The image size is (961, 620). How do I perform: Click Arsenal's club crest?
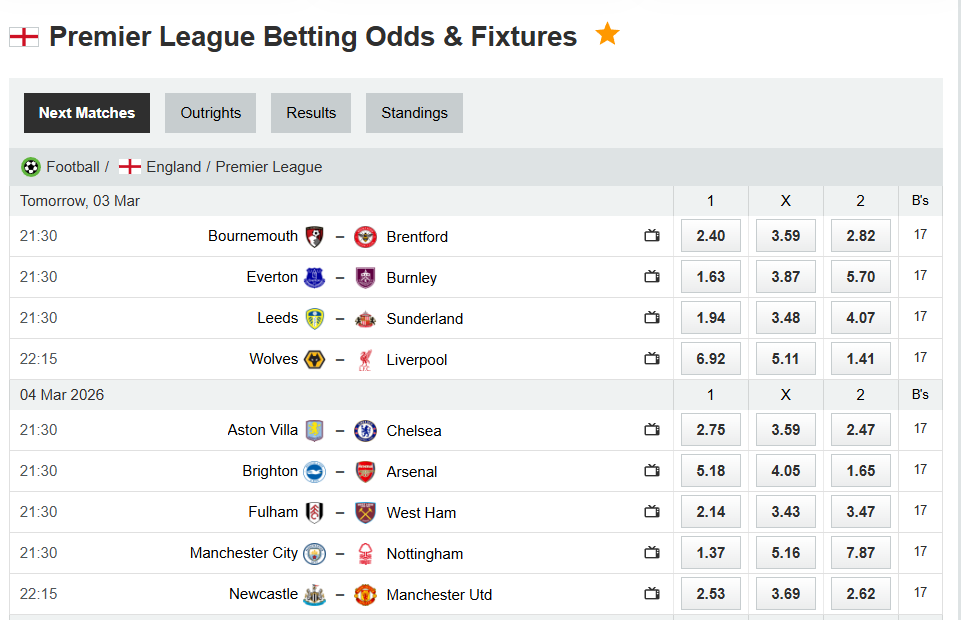tap(365, 471)
